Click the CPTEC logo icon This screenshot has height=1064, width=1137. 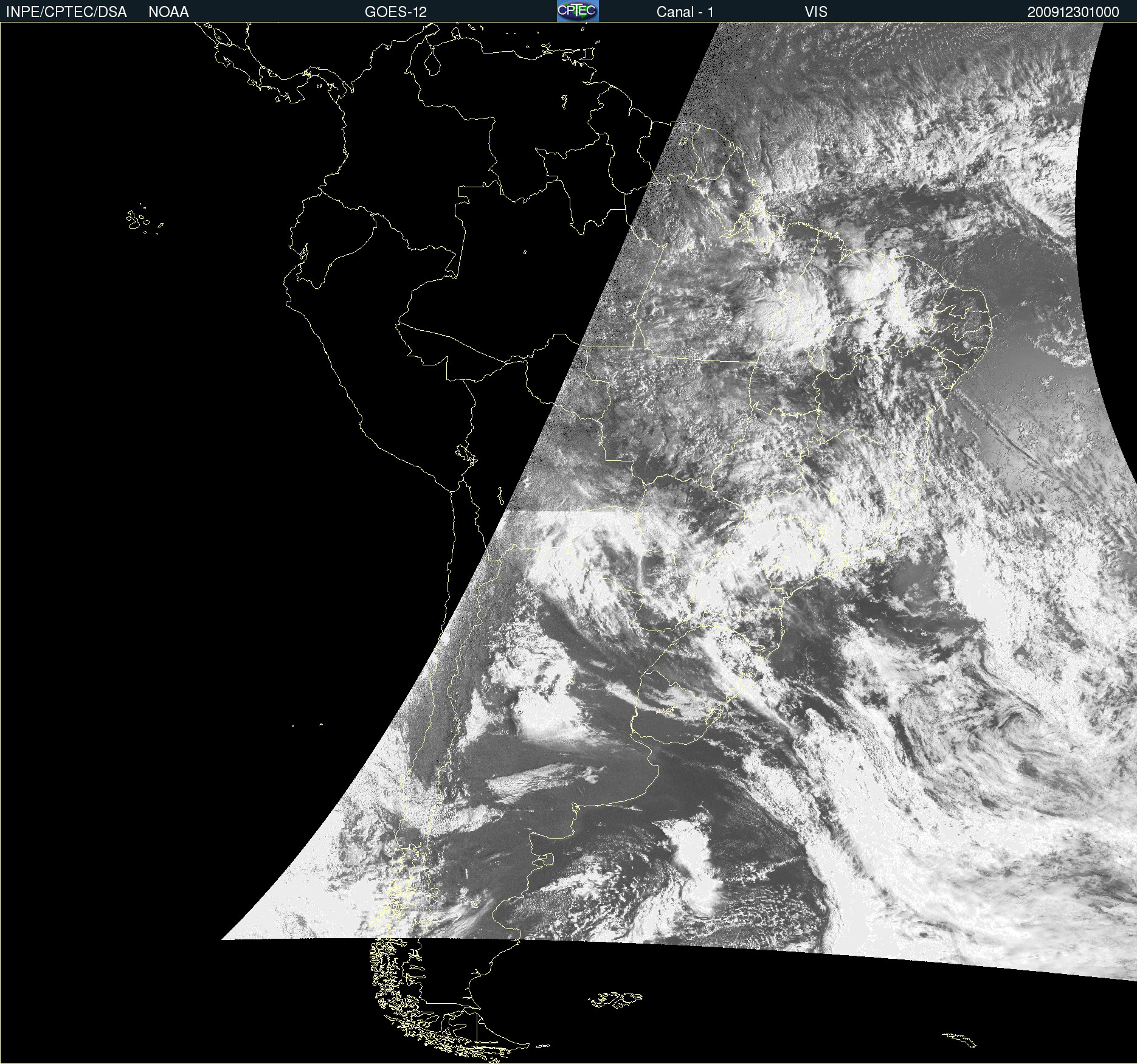pyautogui.click(x=578, y=11)
